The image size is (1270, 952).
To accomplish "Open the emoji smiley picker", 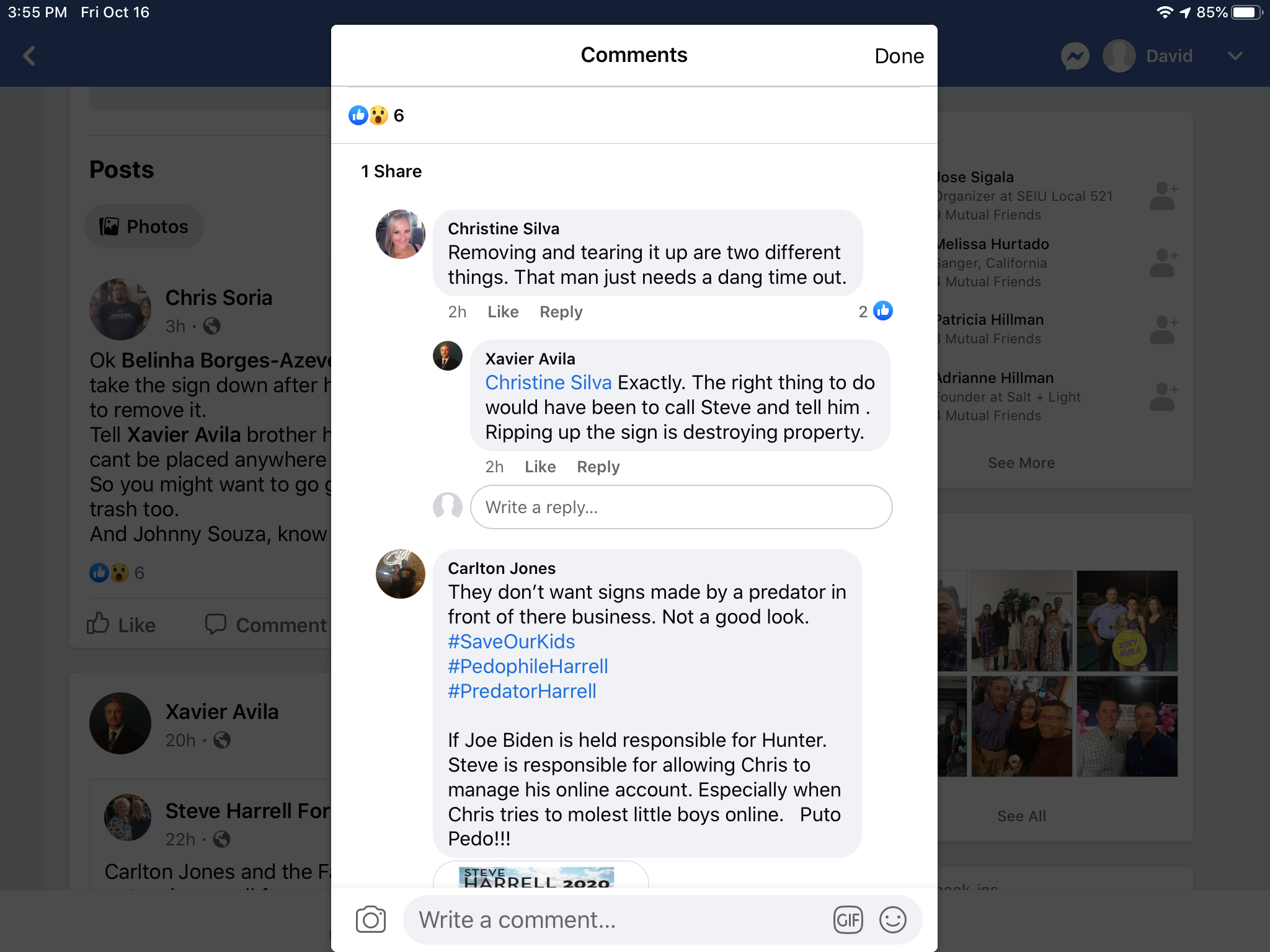I will coord(893,920).
